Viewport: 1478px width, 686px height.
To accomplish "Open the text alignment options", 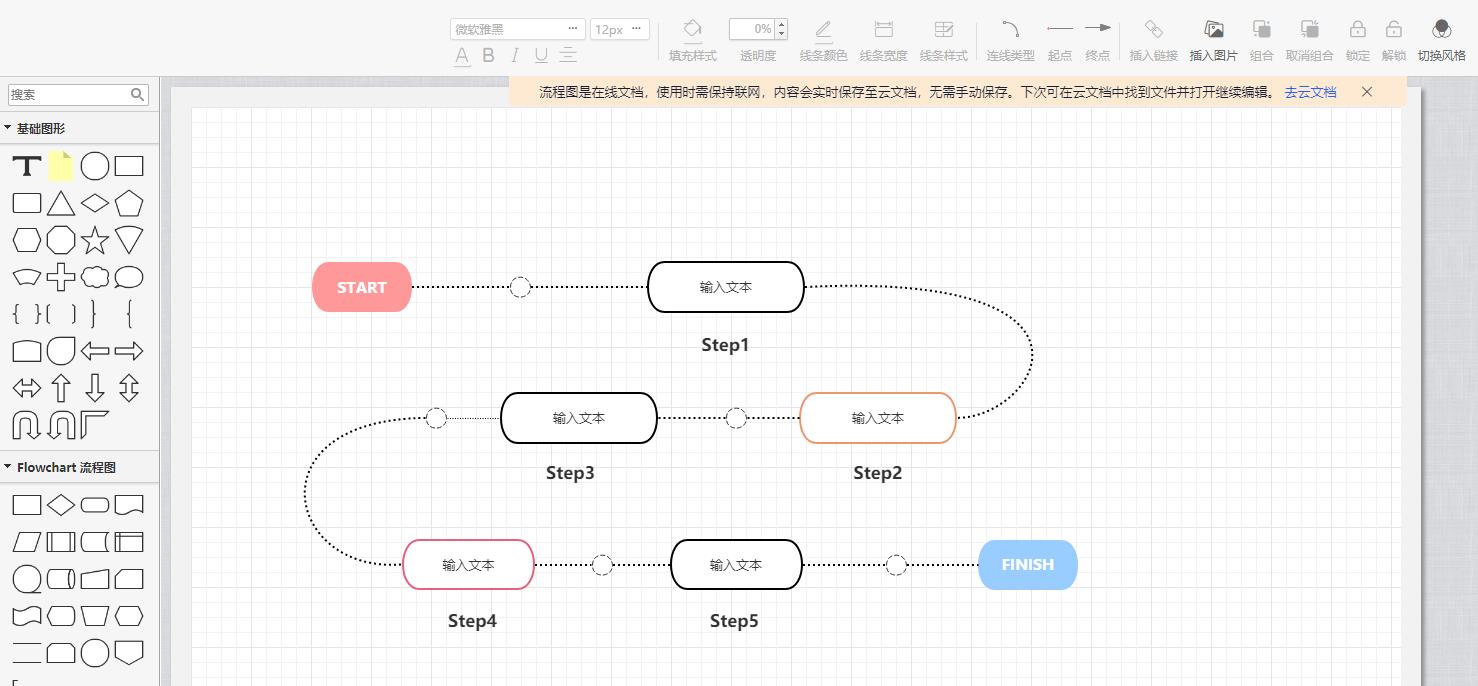I will [x=568, y=55].
